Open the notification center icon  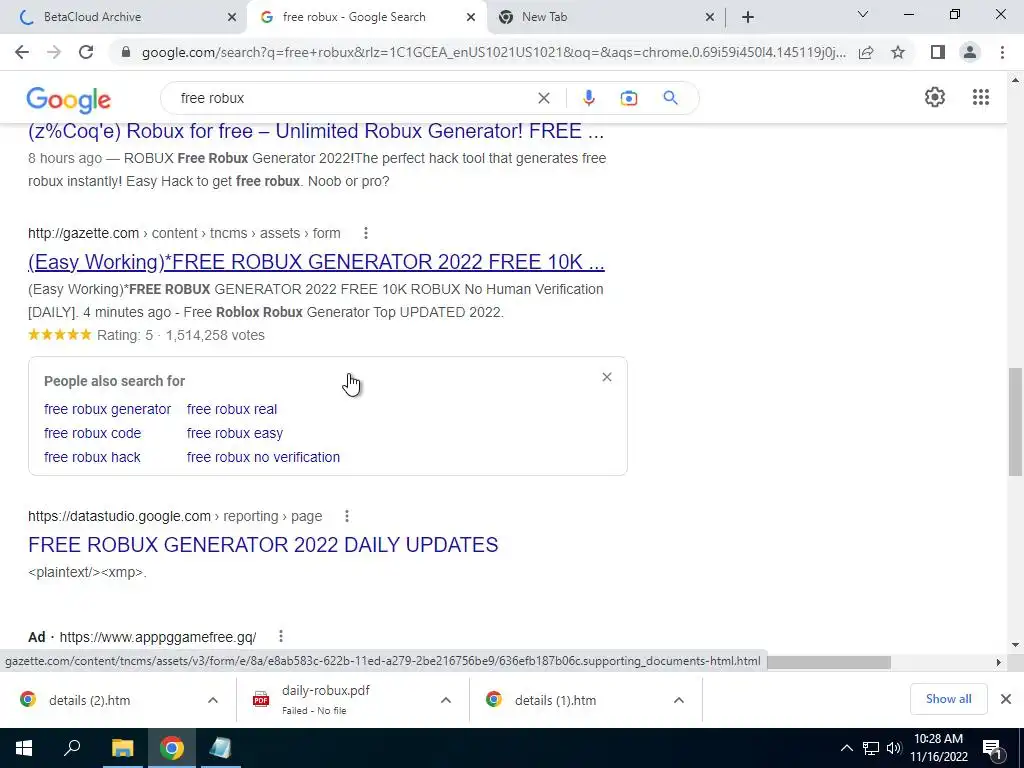click(992, 748)
